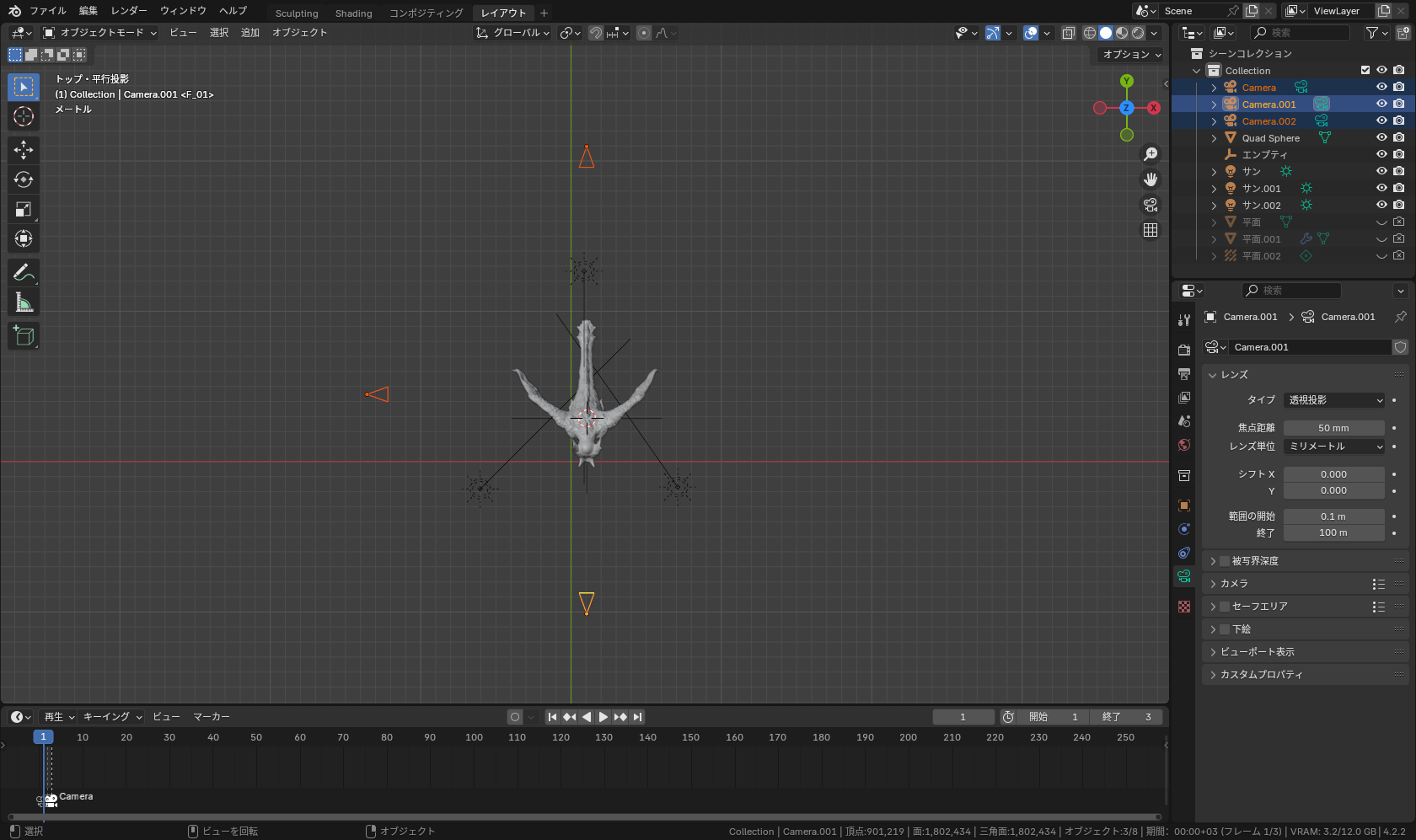Open the ファイル menu

pos(48,11)
